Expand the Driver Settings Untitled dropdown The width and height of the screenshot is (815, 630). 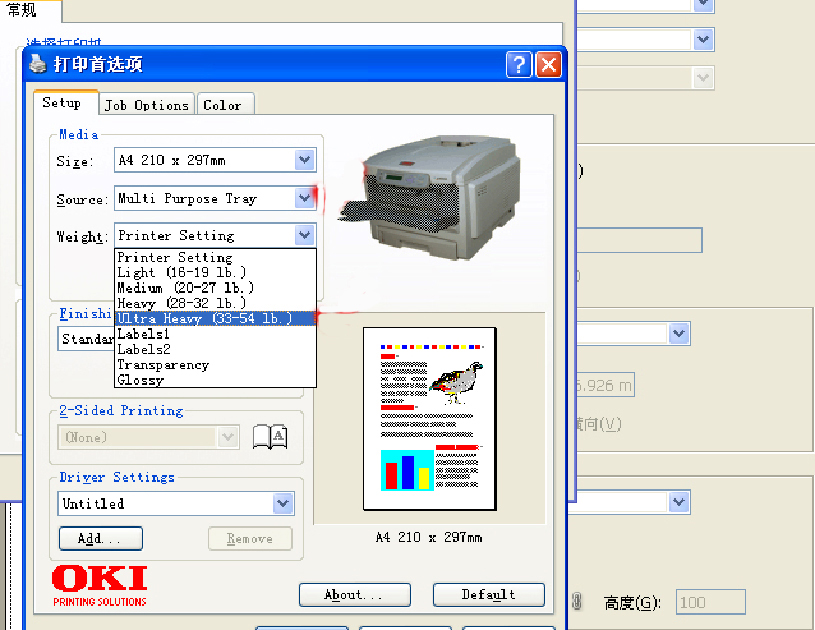click(283, 503)
